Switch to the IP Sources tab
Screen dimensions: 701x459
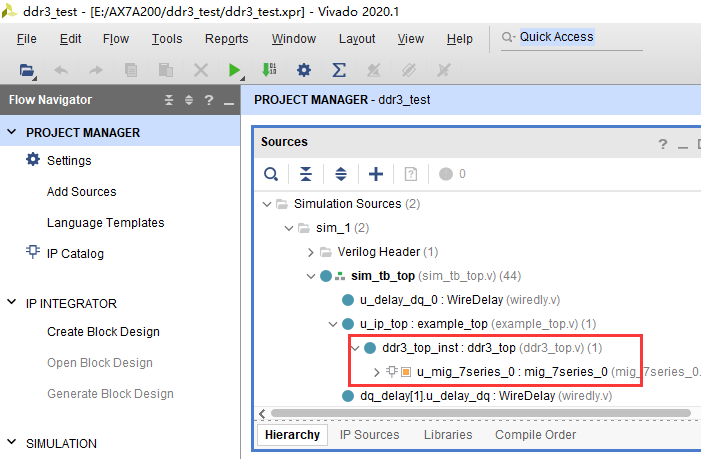click(x=369, y=434)
